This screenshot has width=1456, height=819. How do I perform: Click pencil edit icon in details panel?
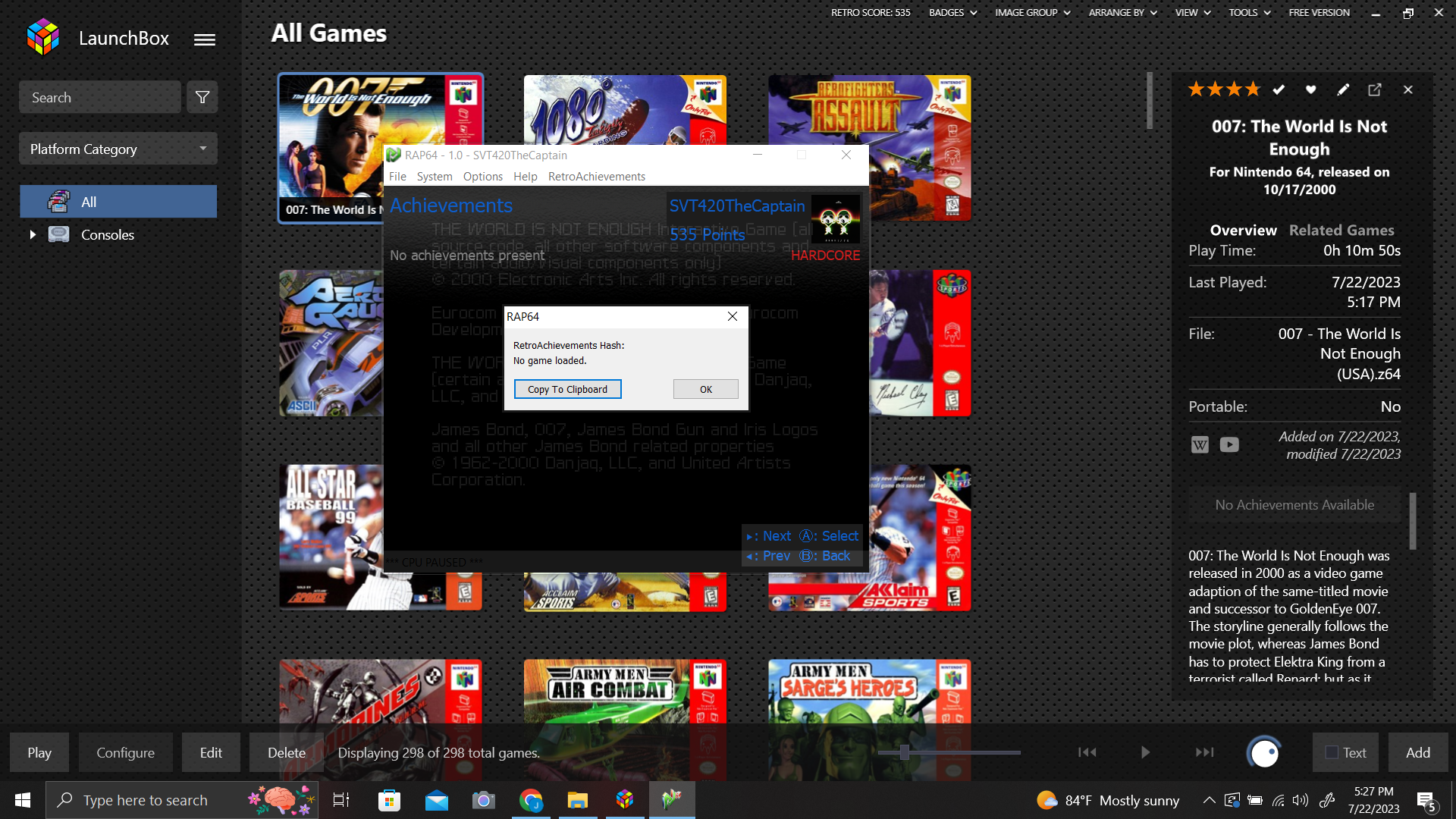tap(1343, 89)
